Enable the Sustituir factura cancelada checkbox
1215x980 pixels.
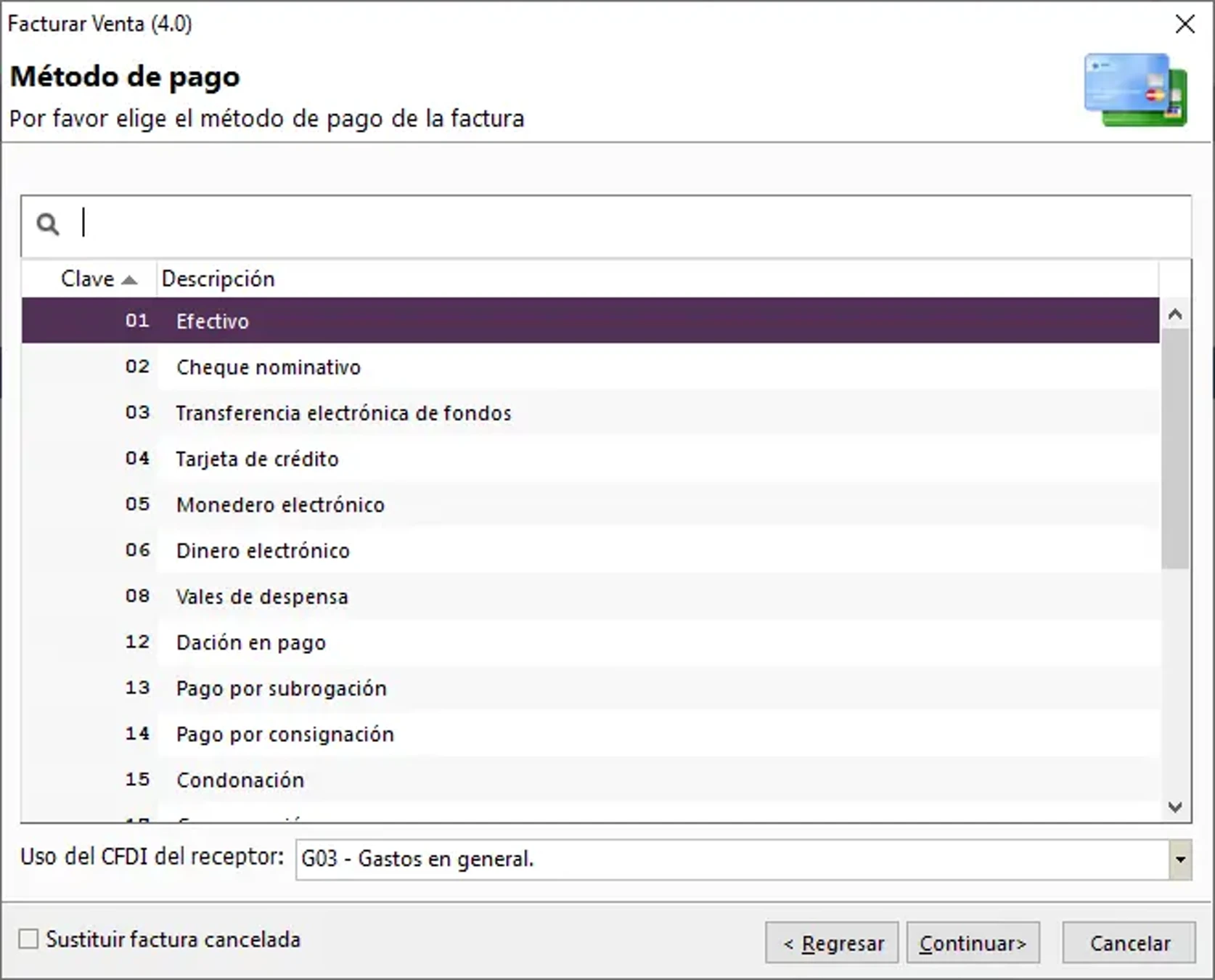(x=29, y=939)
